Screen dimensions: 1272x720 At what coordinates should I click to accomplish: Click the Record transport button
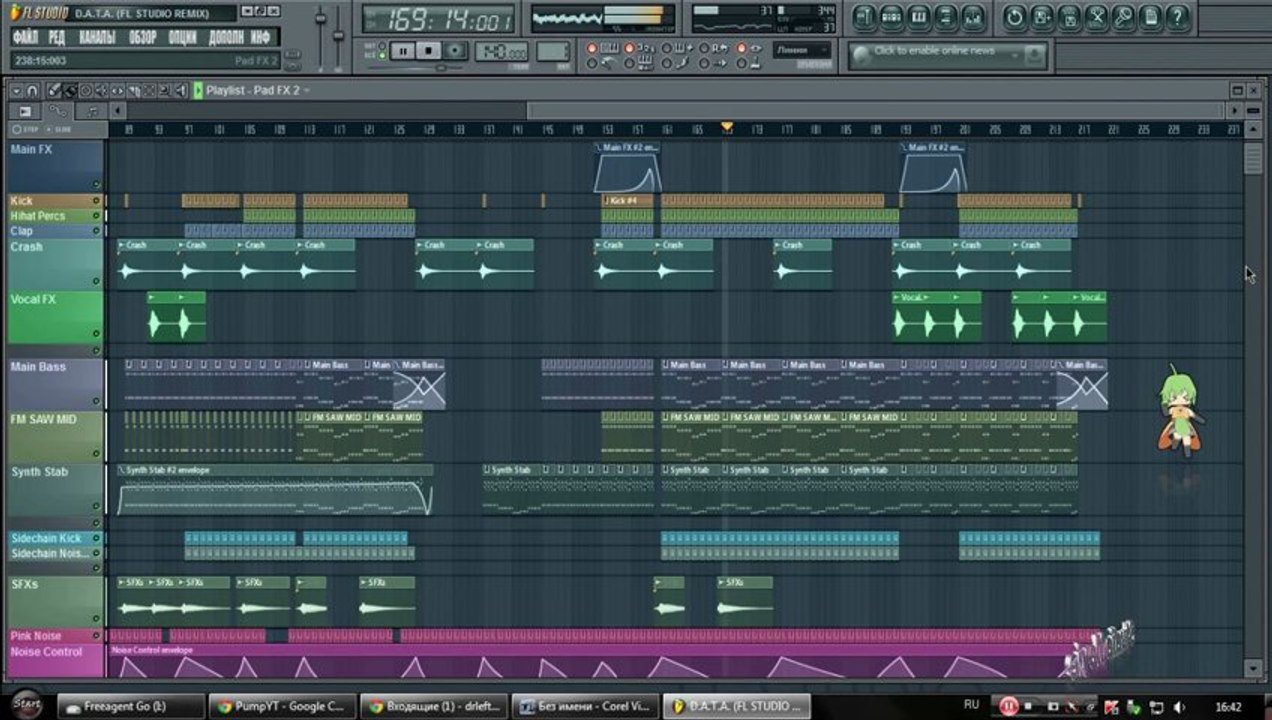pos(455,51)
